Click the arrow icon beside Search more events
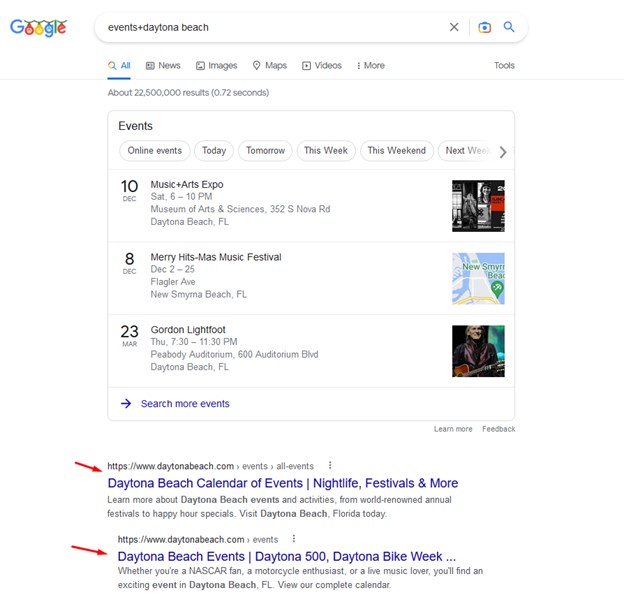The width and height of the screenshot is (624, 595). (126, 404)
